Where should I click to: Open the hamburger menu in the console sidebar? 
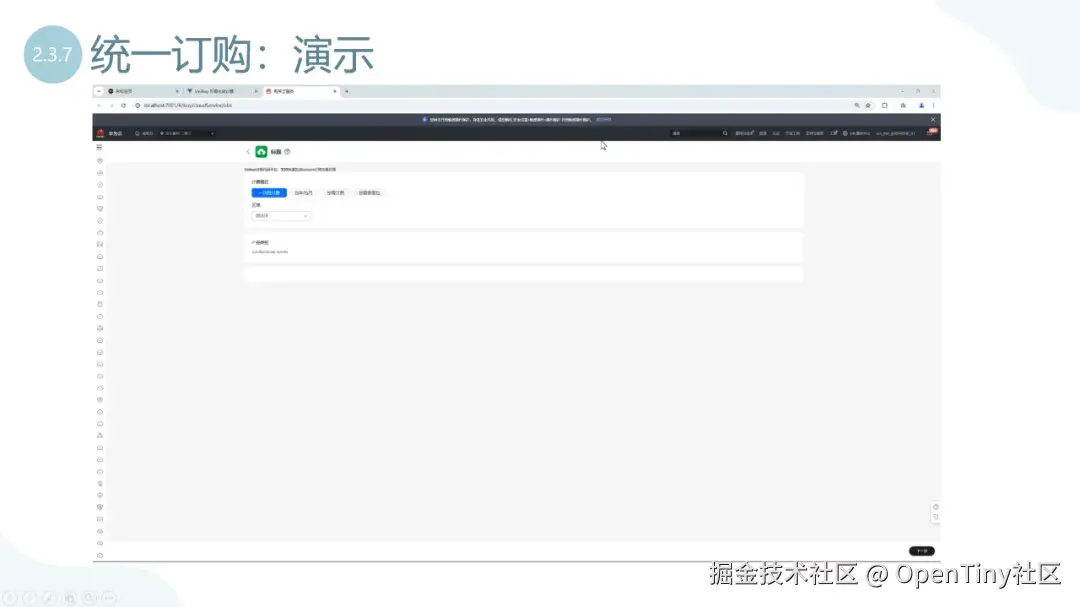click(x=99, y=147)
